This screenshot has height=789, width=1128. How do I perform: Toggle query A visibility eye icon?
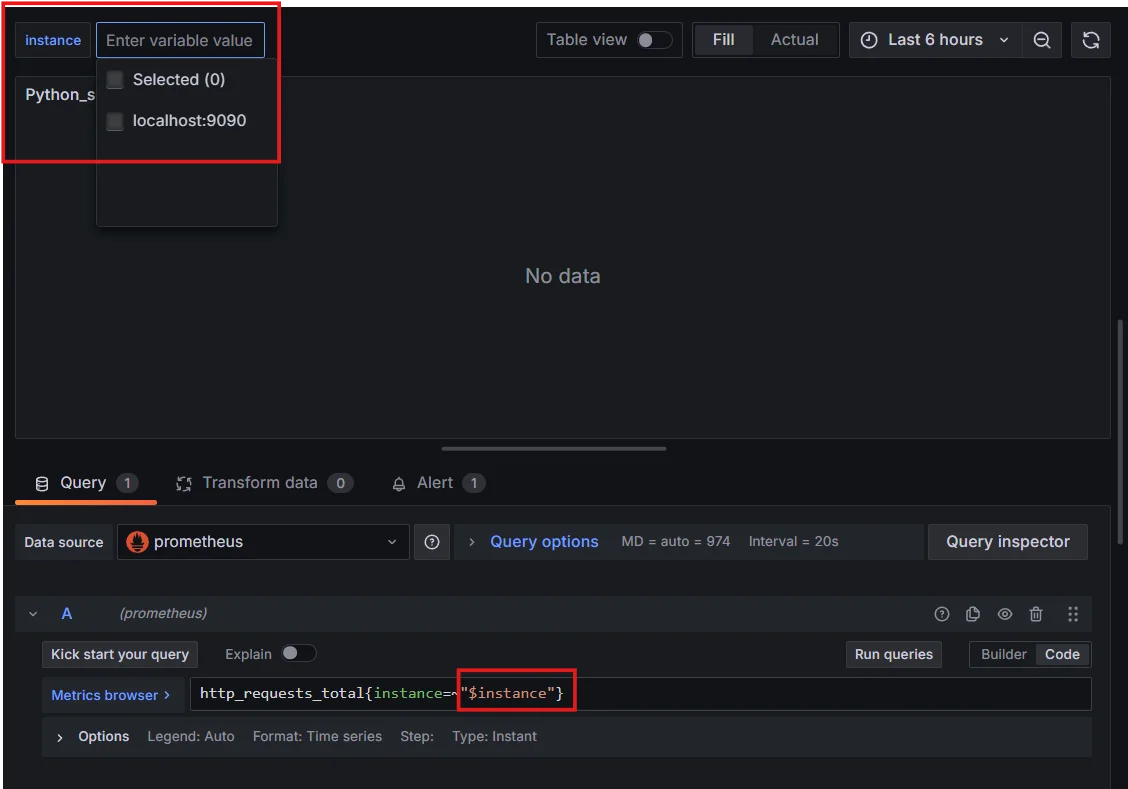[x=1004, y=614]
